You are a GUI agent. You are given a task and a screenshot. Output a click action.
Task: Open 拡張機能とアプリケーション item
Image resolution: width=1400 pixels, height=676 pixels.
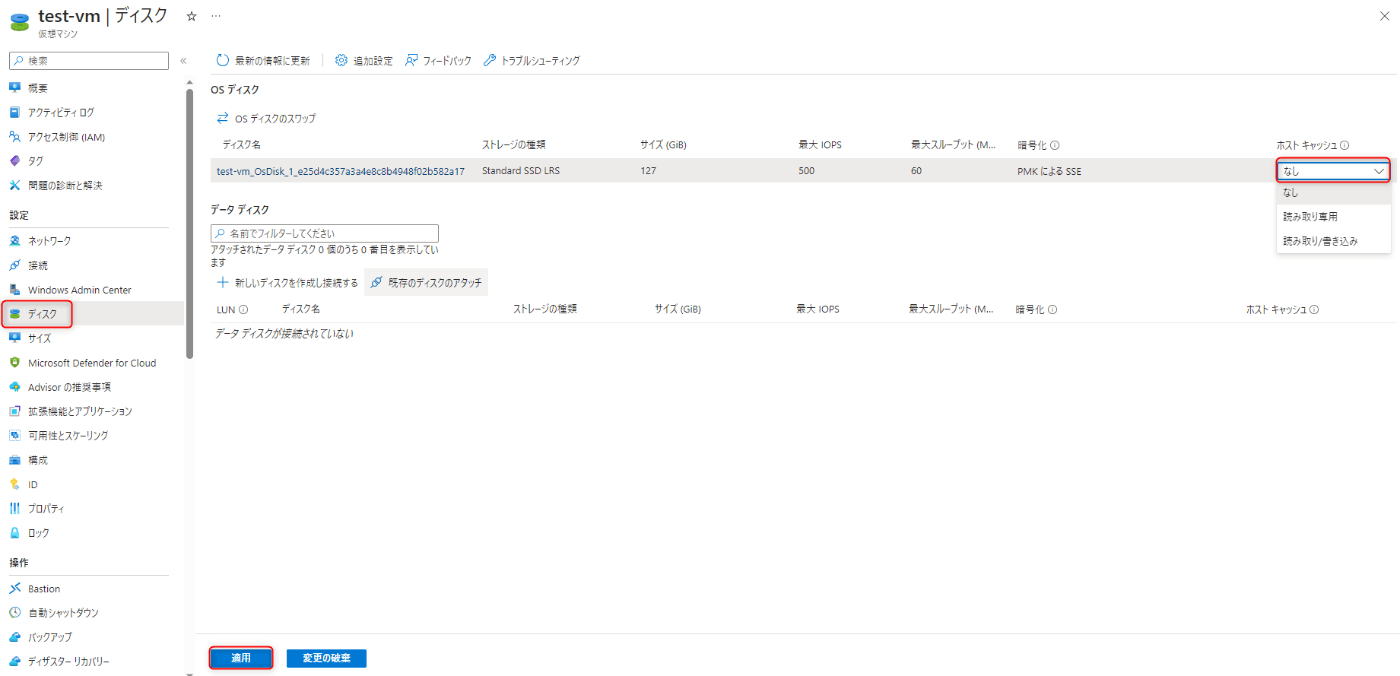tap(80, 411)
